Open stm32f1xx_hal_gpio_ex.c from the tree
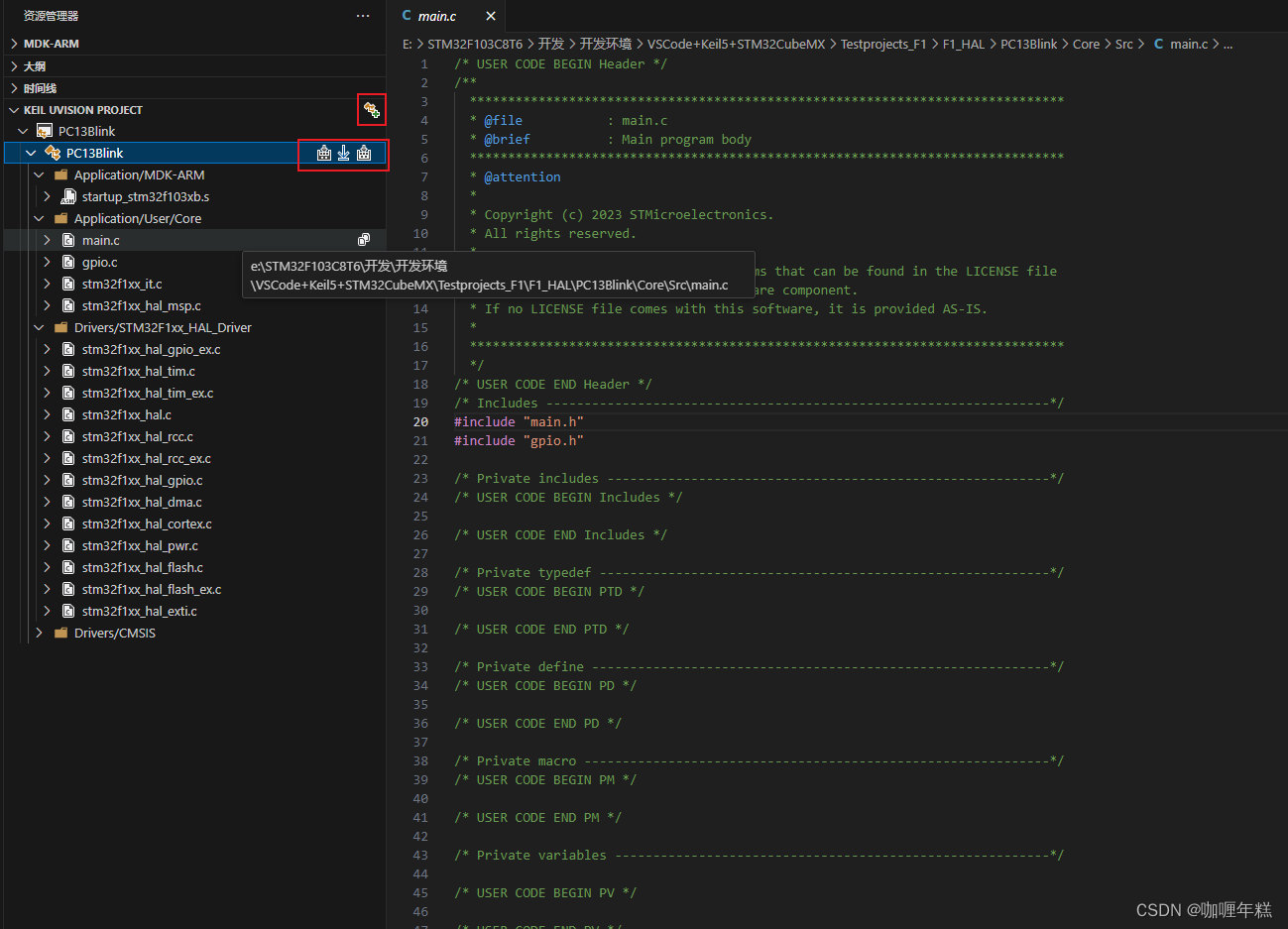 pyautogui.click(x=152, y=349)
